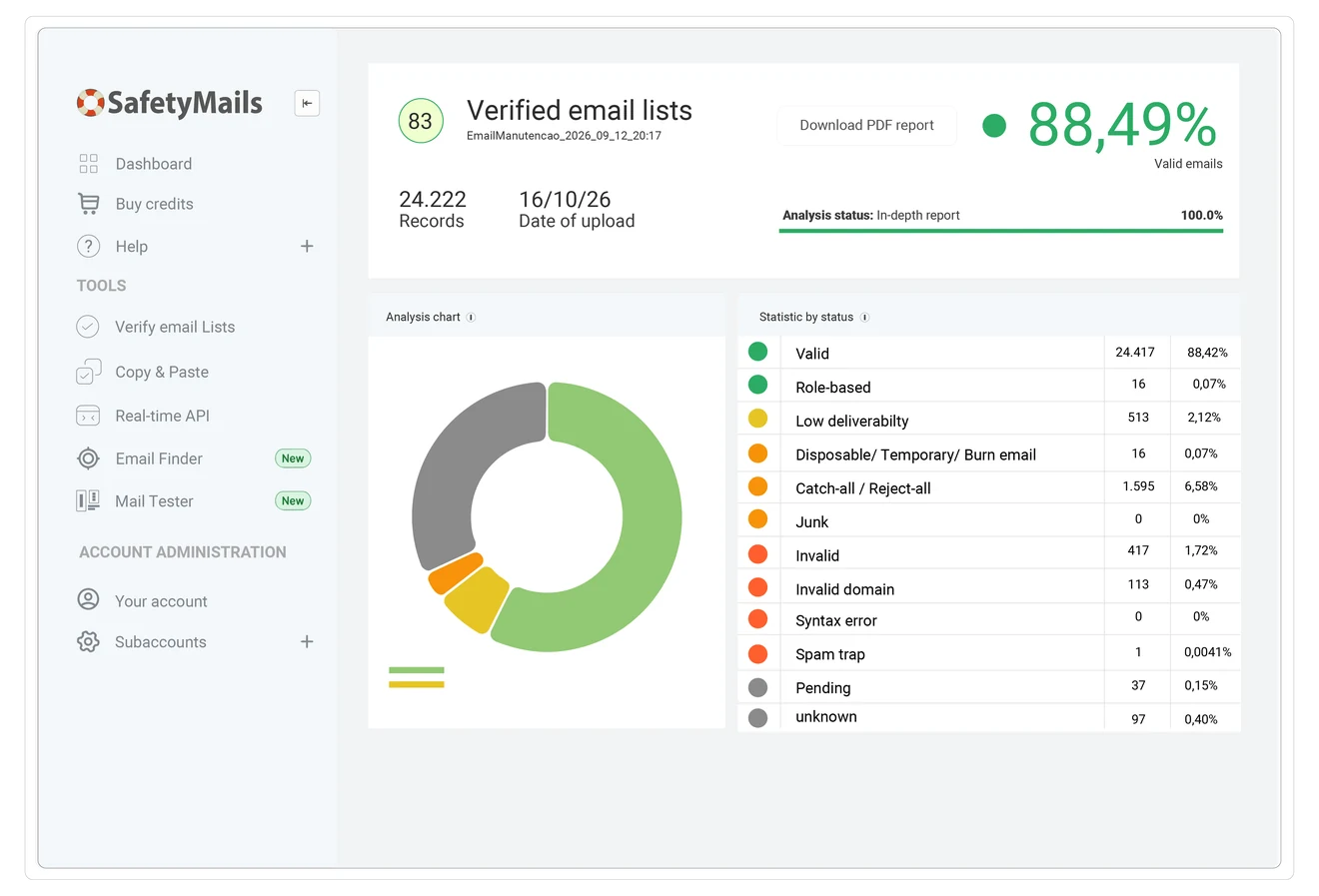Viewport: 1319px width, 896px height.
Task: Click the yellow Low deliverabilty status dot
Action: point(757,419)
